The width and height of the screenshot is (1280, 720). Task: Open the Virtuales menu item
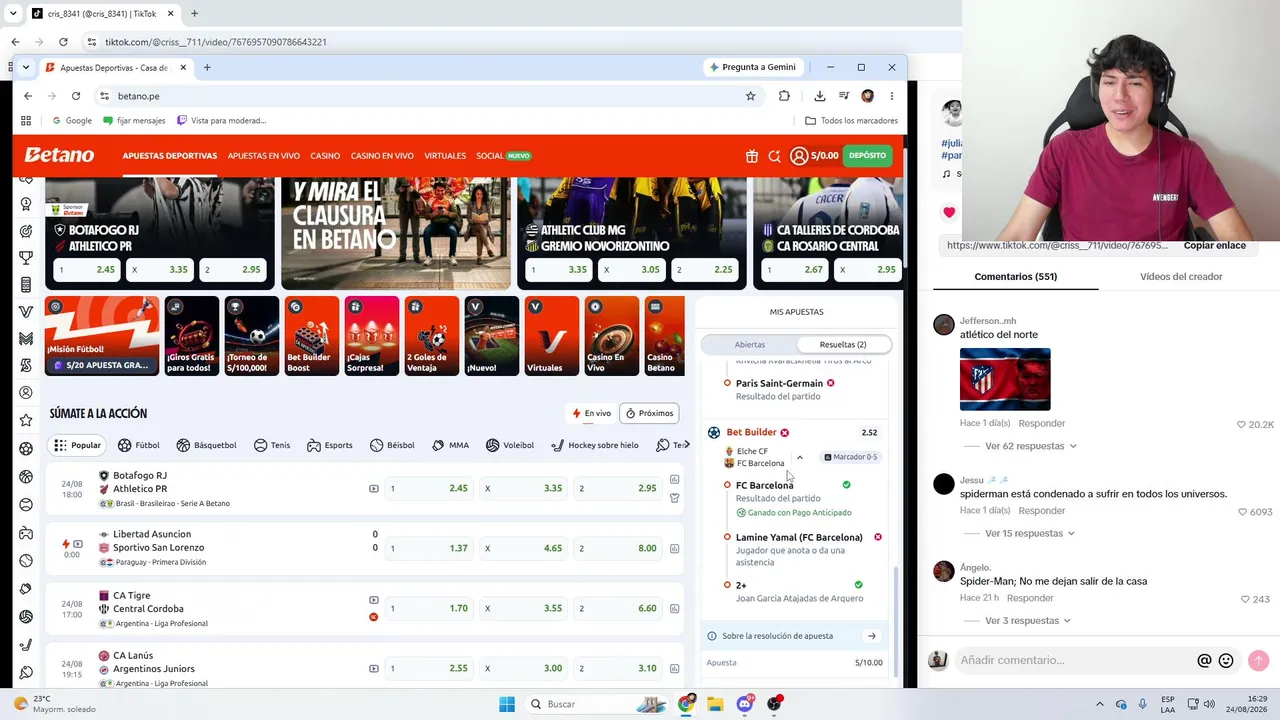click(445, 156)
